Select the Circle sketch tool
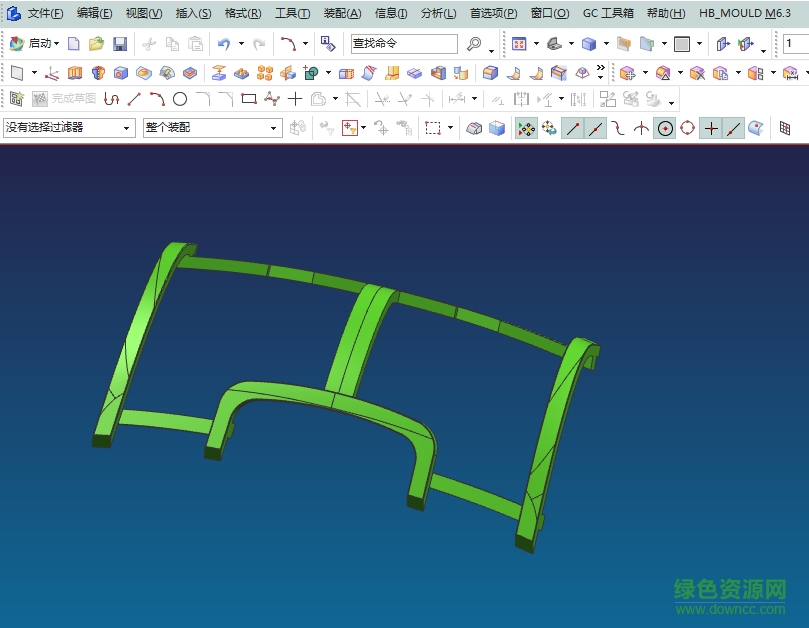Image resolution: width=809 pixels, height=628 pixels. tap(180, 99)
